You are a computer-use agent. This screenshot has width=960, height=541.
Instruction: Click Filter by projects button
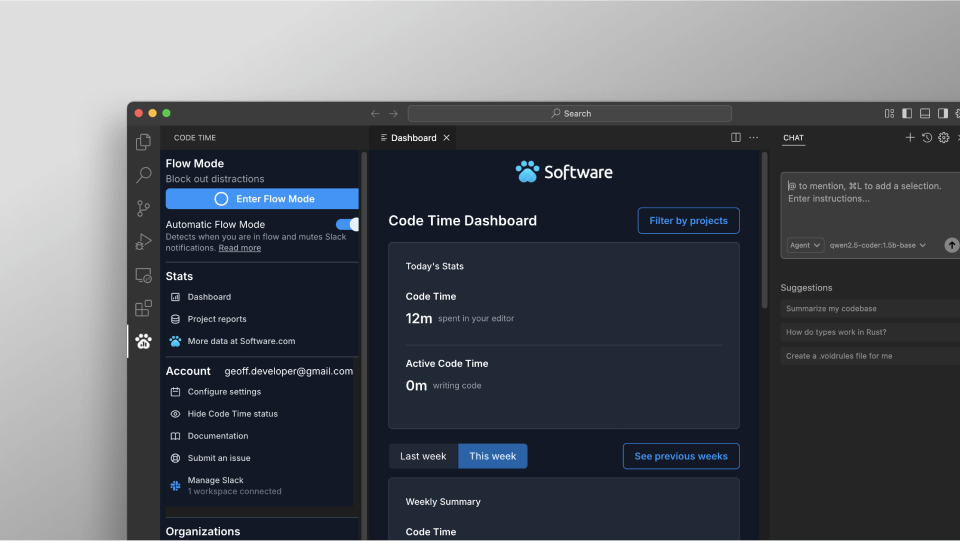point(688,221)
